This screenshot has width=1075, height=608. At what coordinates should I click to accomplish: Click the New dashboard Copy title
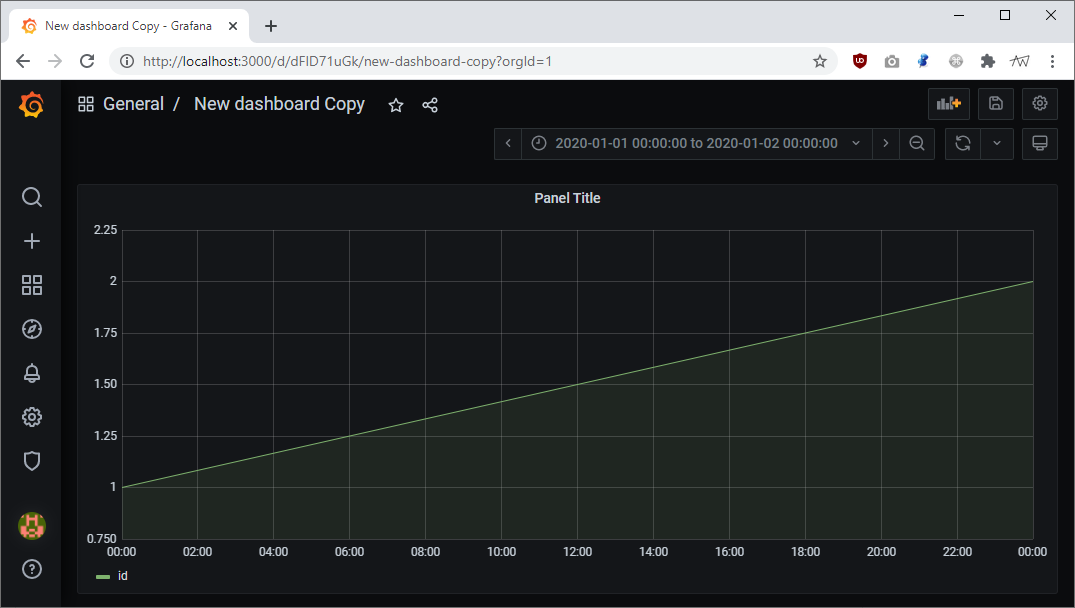(x=279, y=104)
